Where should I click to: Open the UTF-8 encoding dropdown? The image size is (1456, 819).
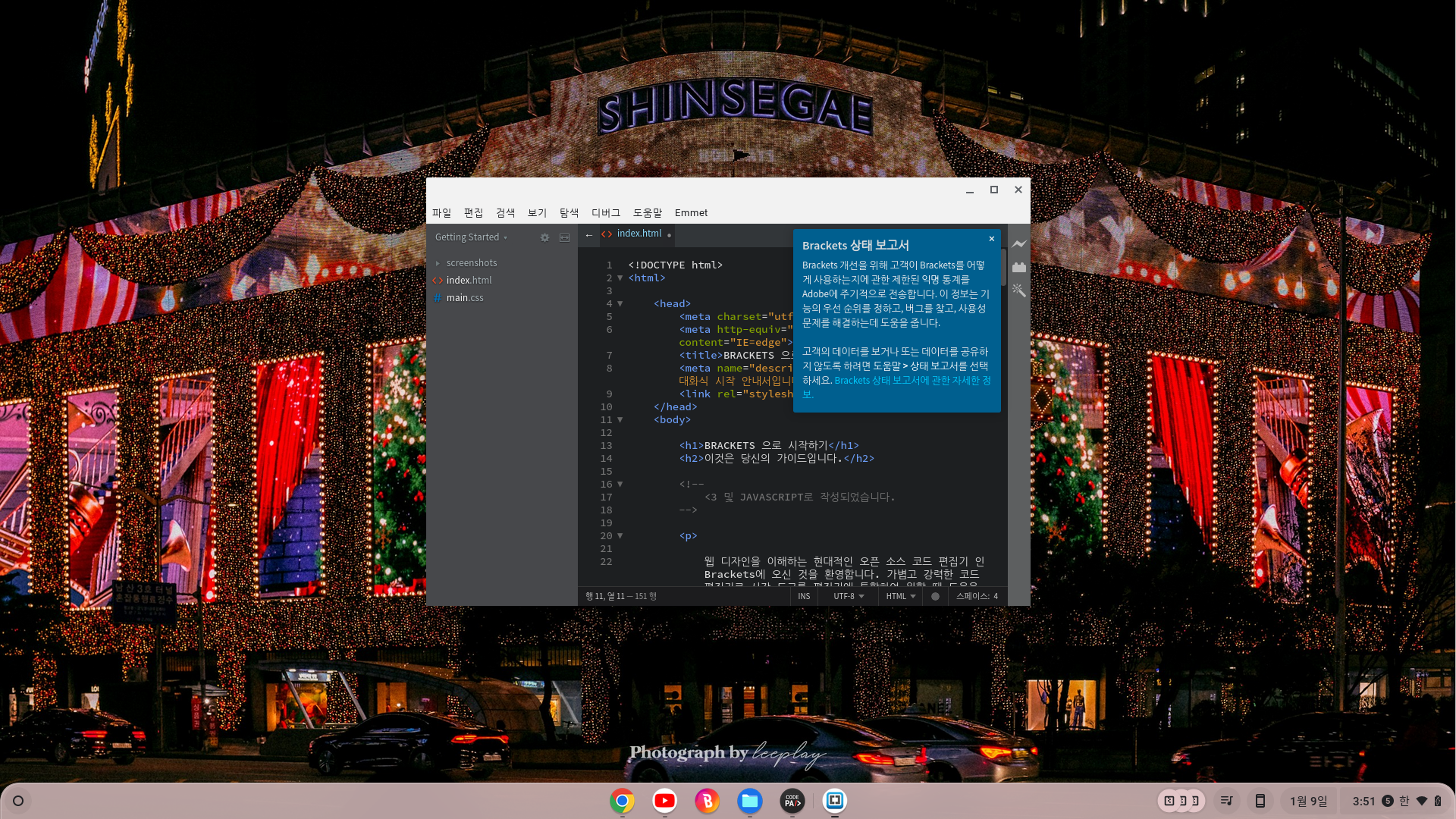pyautogui.click(x=849, y=596)
